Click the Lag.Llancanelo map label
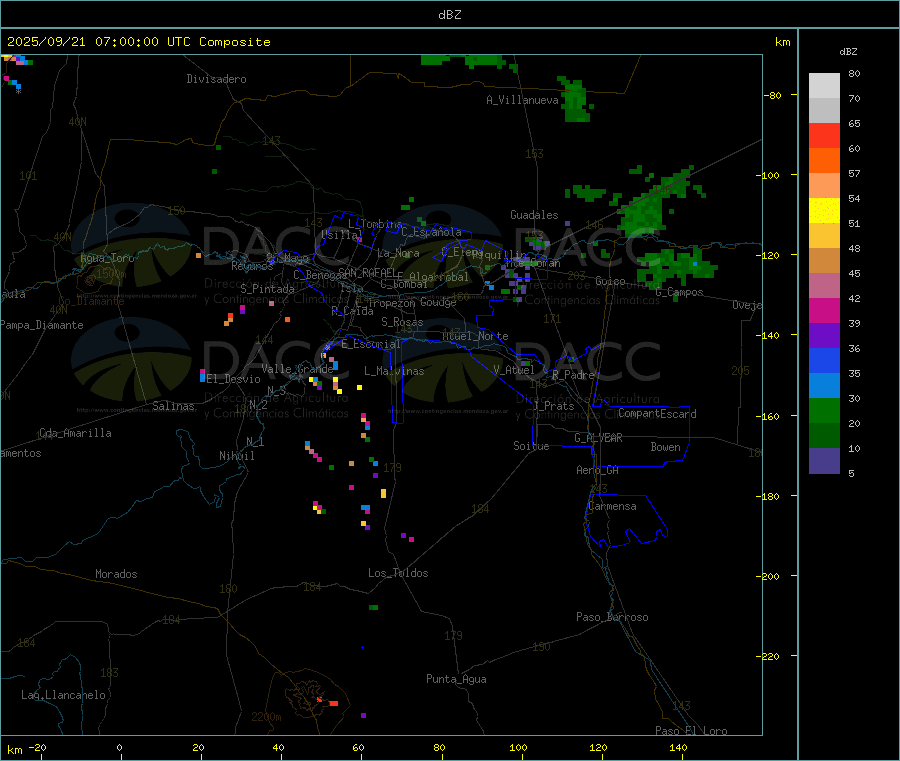900x761 pixels. click(64, 695)
